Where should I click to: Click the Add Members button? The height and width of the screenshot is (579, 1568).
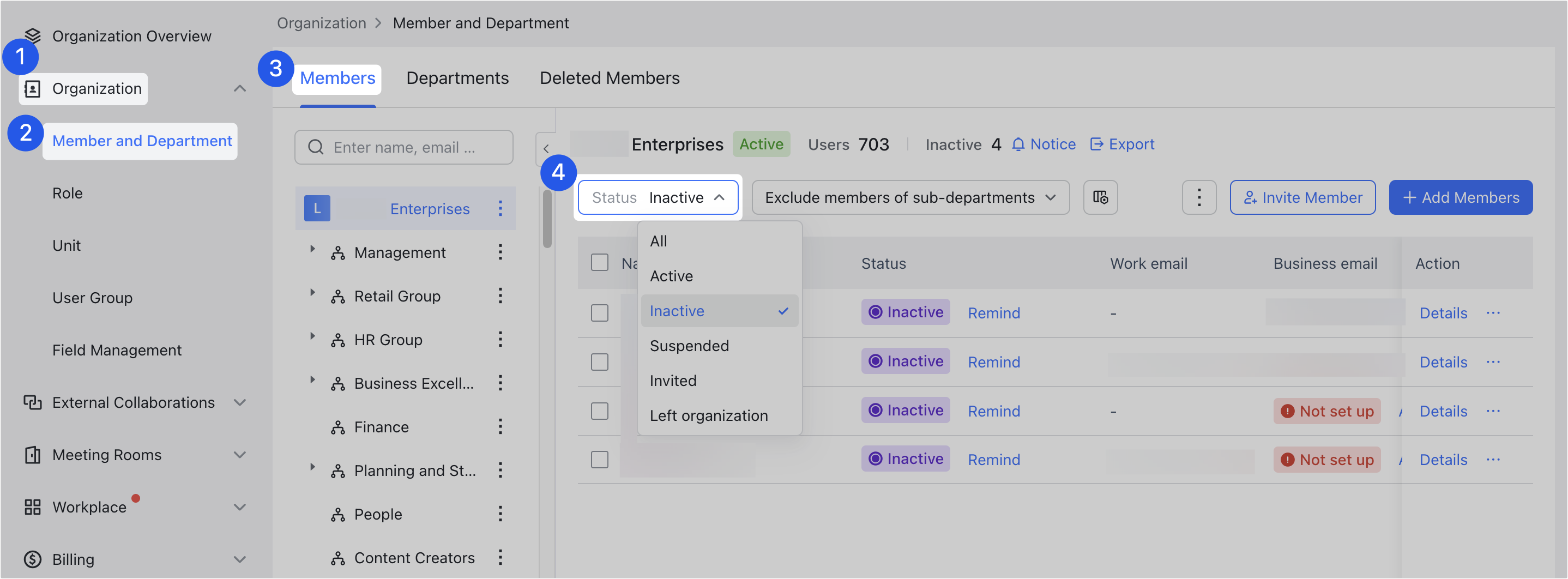1460,197
